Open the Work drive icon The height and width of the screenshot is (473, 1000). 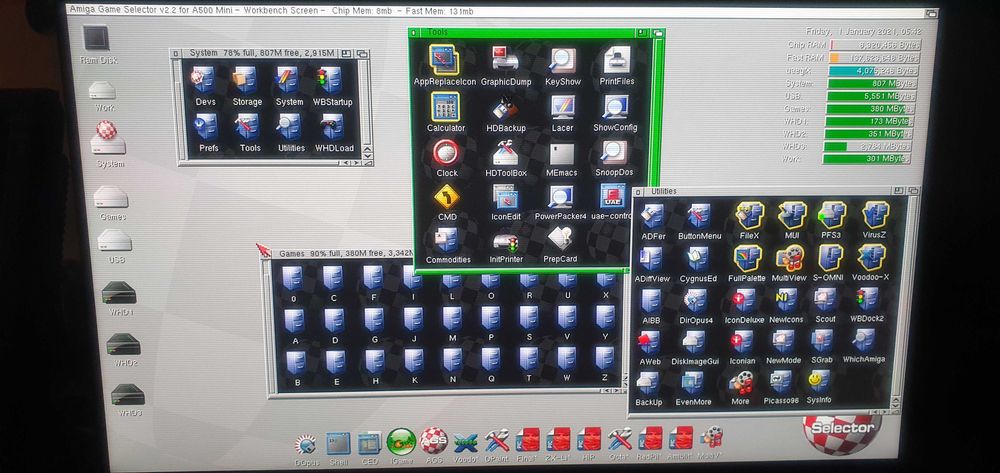point(103,91)
